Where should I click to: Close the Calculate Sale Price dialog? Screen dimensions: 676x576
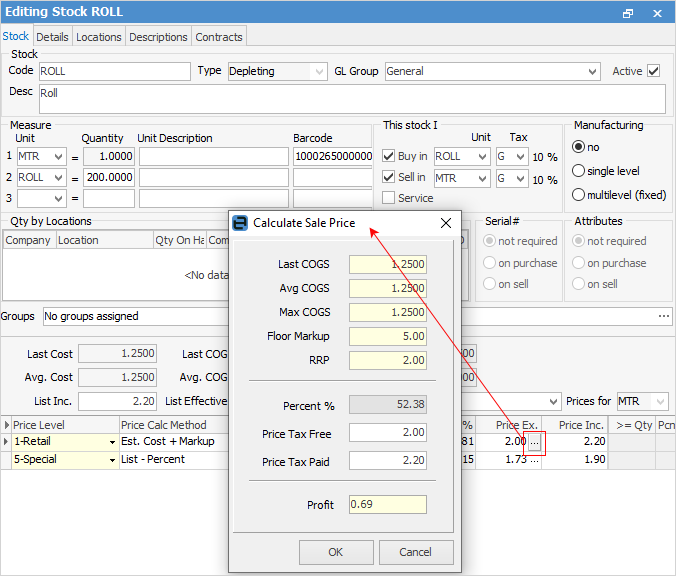(446, 223)
